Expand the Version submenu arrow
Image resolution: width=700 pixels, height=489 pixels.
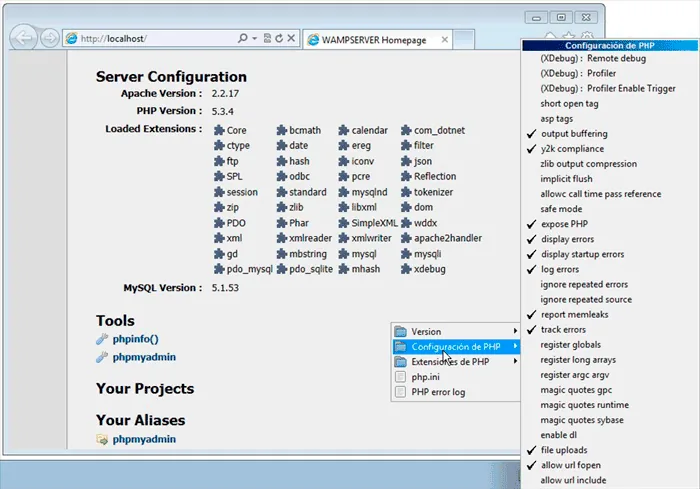[515, 331]
